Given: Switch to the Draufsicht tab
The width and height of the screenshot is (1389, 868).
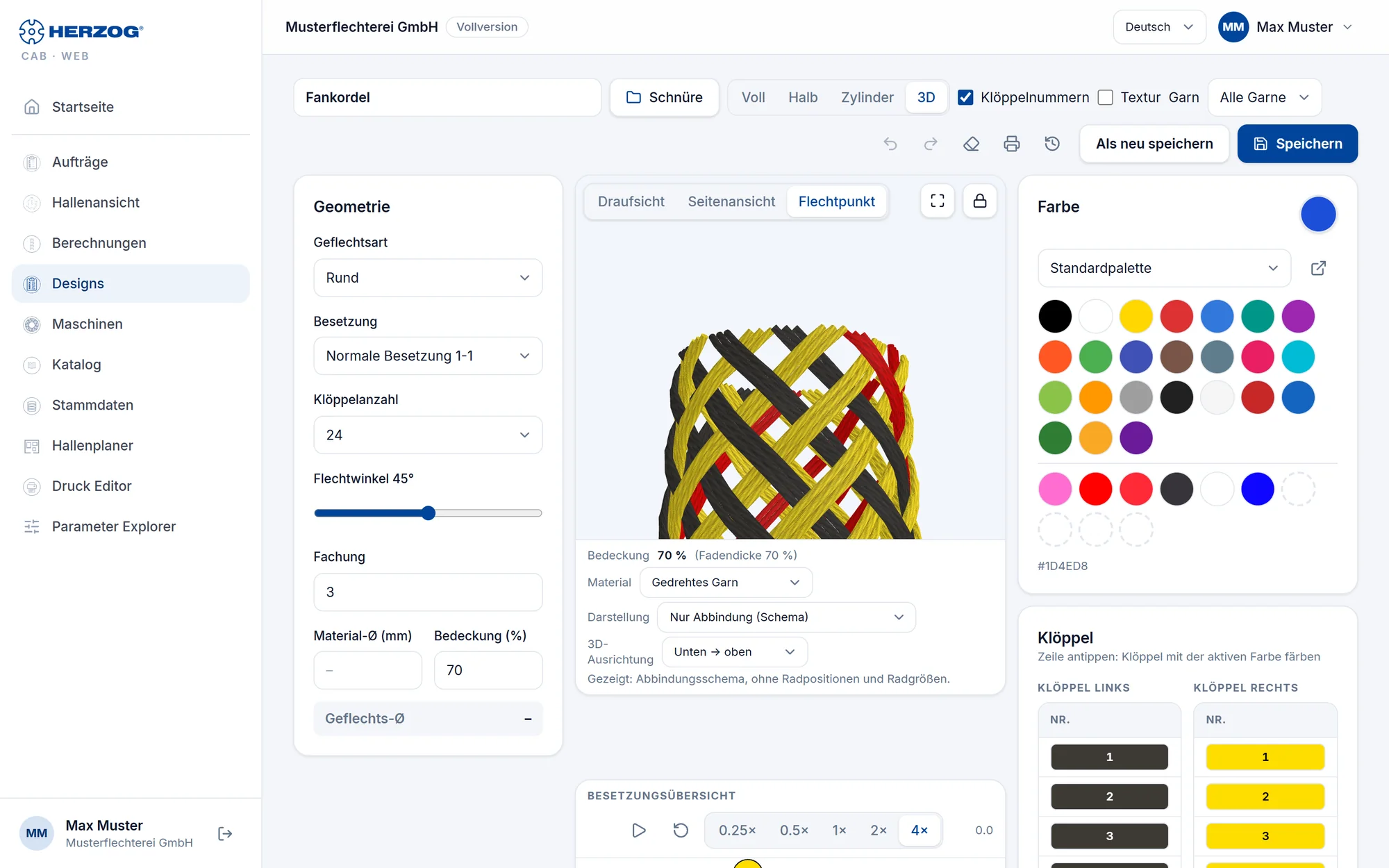Looking at the screenshot, I should 631,201.
